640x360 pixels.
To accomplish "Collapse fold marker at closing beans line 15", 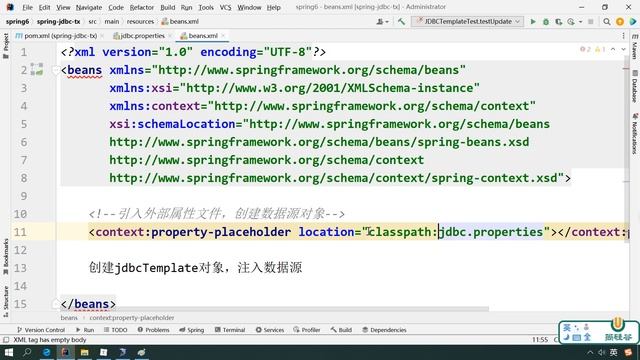I will pyautogui.click(x=56, y=304).
